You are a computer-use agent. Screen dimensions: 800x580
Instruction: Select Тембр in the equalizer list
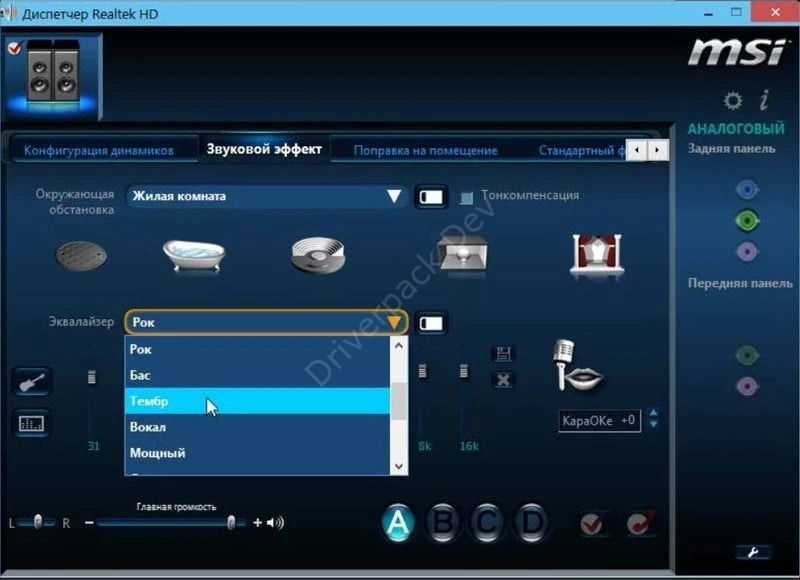[257, 401]
